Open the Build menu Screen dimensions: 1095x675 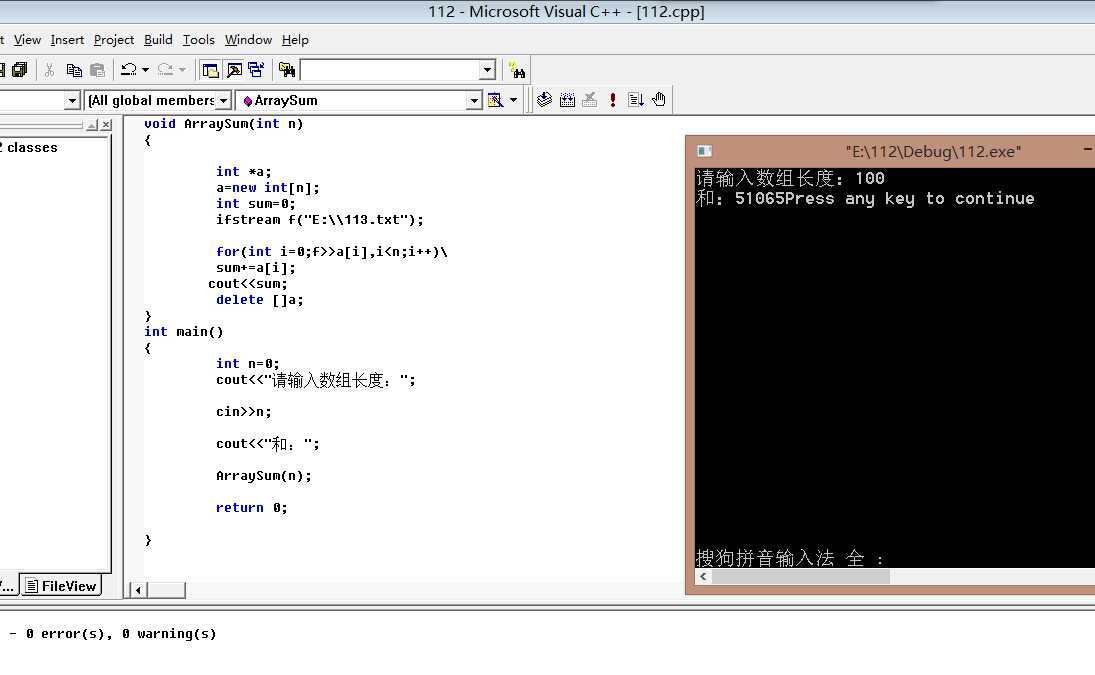pos(158,40)
